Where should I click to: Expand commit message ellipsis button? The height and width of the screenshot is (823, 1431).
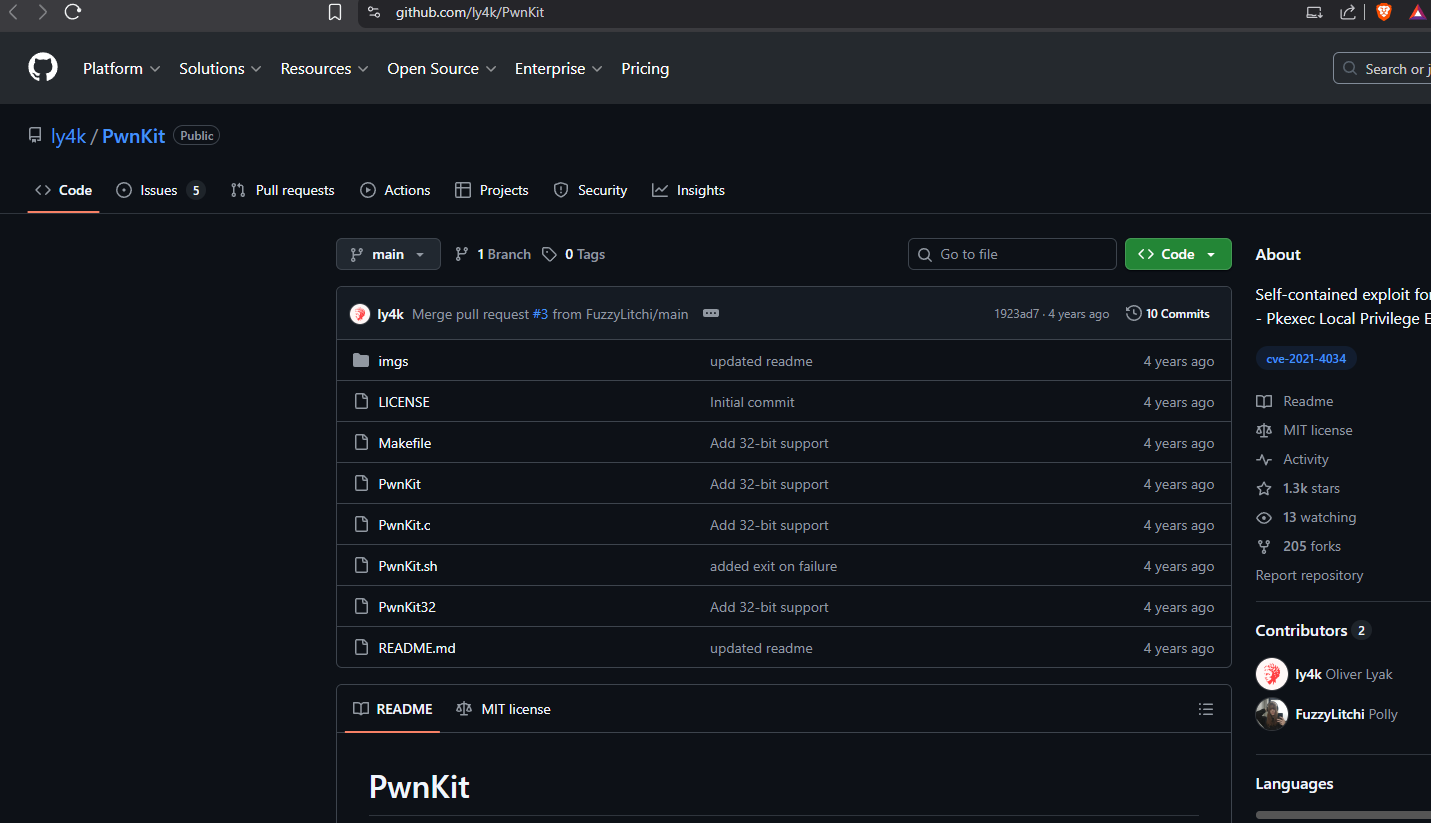click(x=711, y=314)
